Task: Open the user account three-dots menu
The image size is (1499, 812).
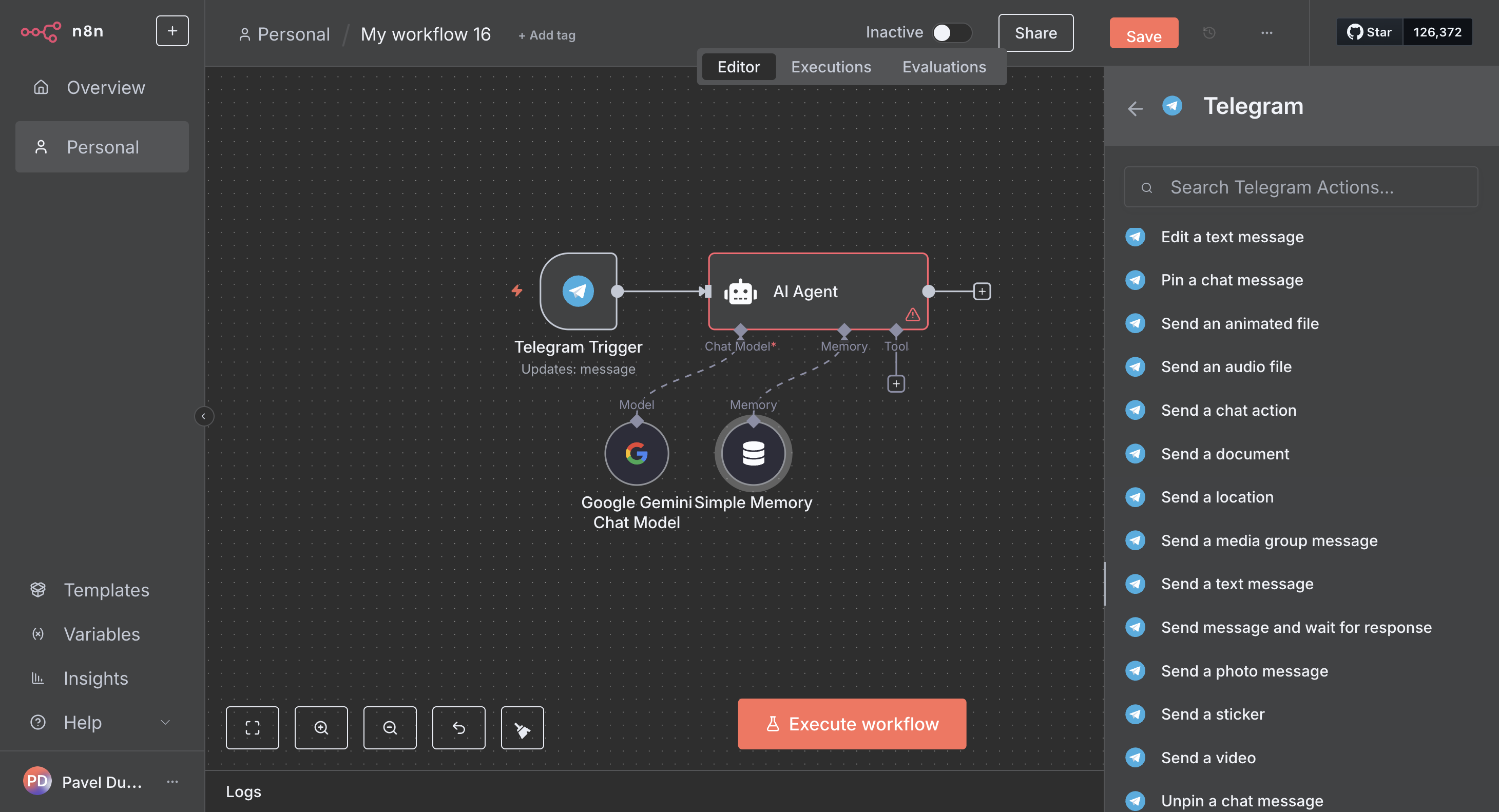Action: pos(172,781)
